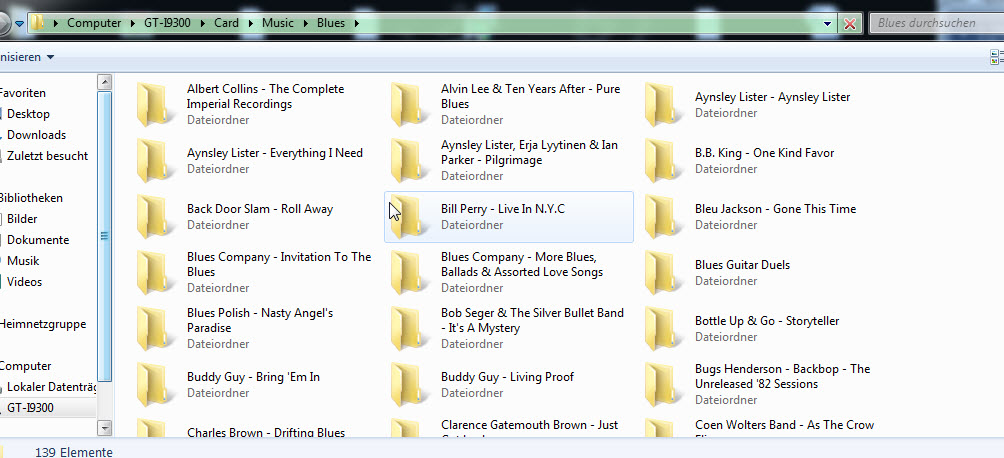Go to Computer in the breadcrumb path
The height and width of the screenshot is (458, 1004).
[94, 23]
